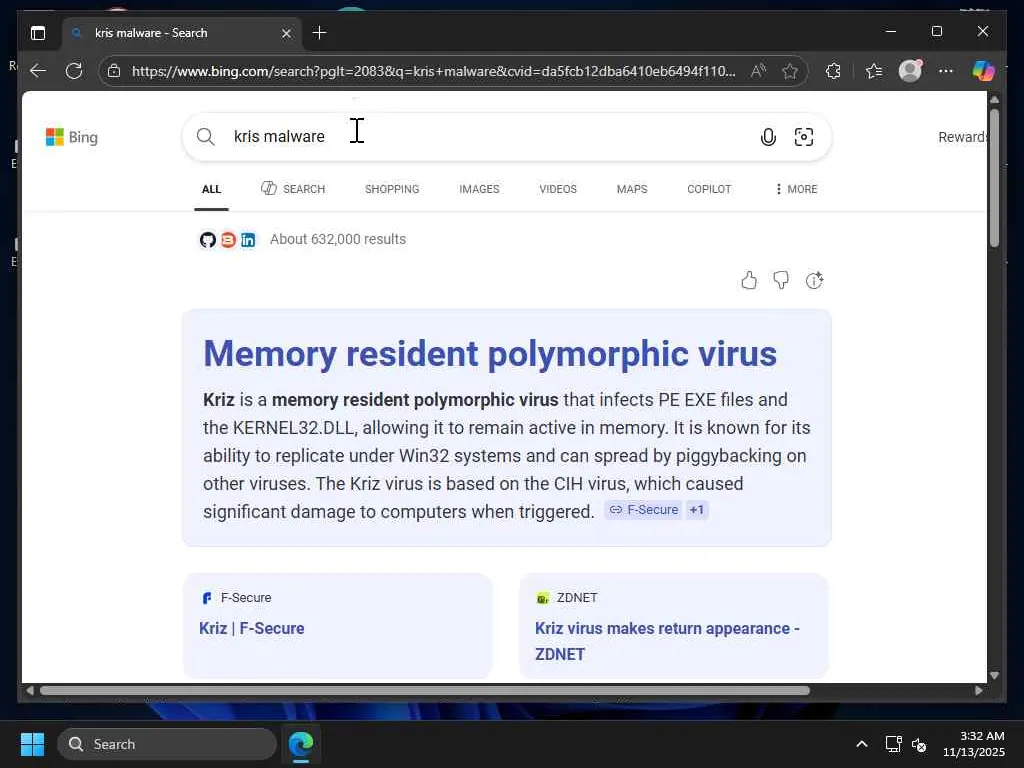Open 'Memory resident polymorphic virus' heading
Viewport: 1024px width, 768px height.
pyautogui.click(x=490, y=354)
